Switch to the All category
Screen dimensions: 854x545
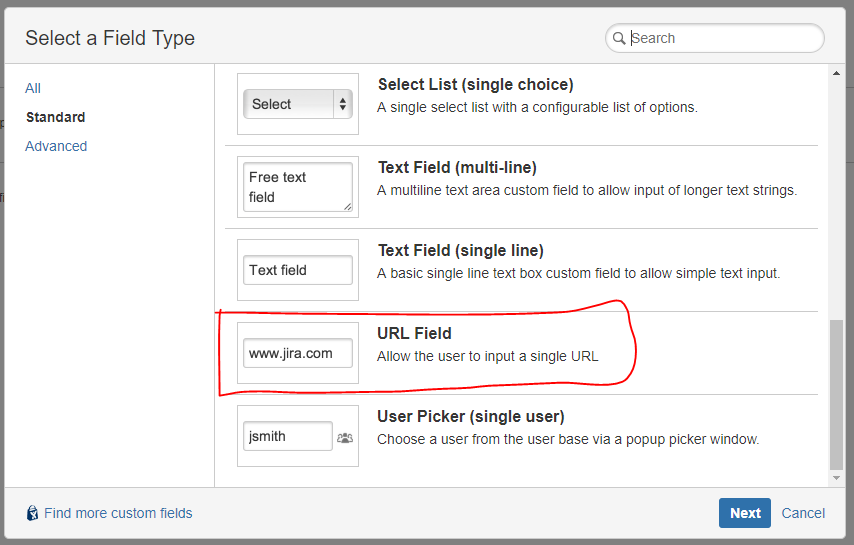click(x=33, y=88)
